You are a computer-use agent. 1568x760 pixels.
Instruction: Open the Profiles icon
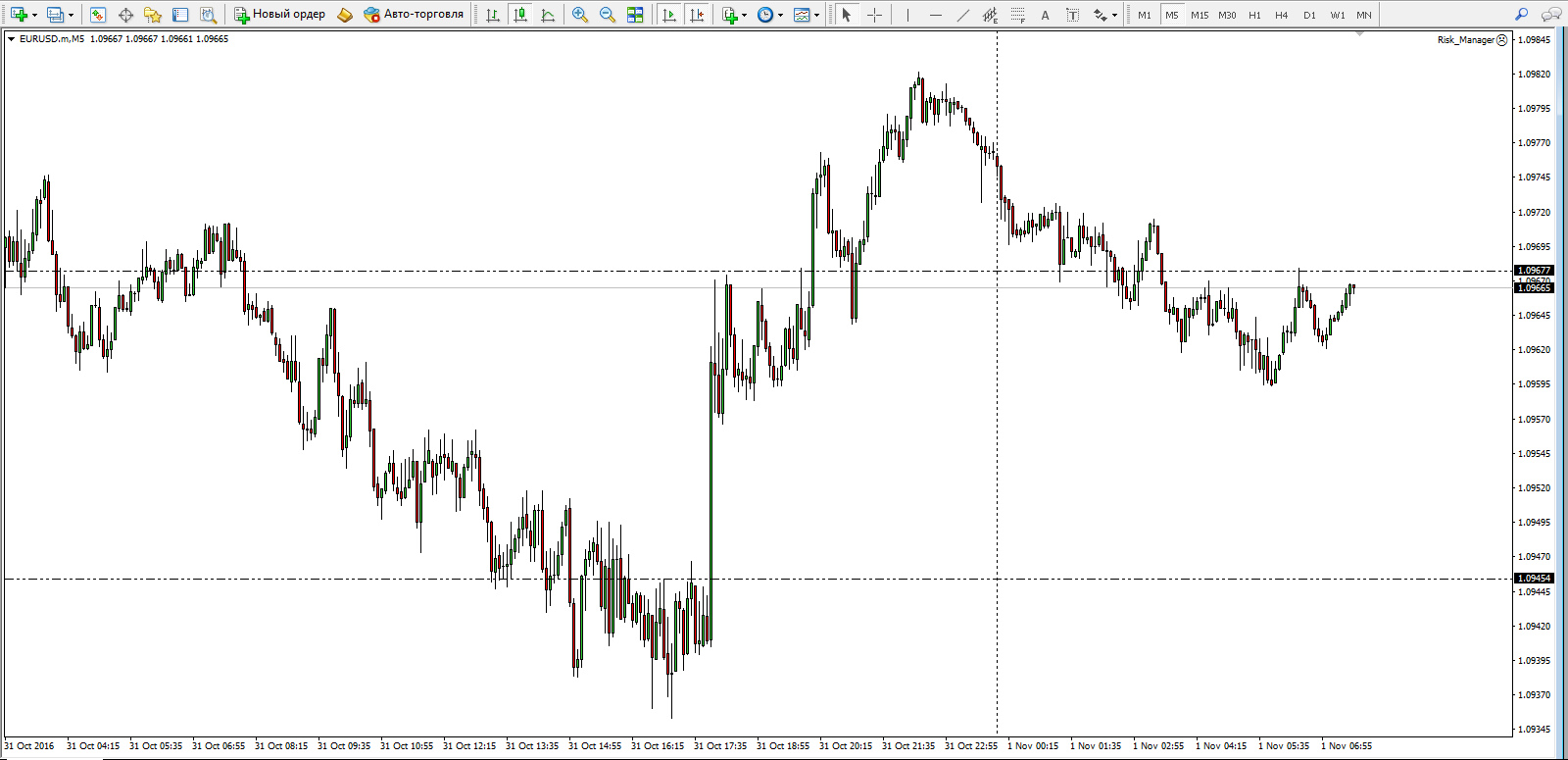click(55, 15)
